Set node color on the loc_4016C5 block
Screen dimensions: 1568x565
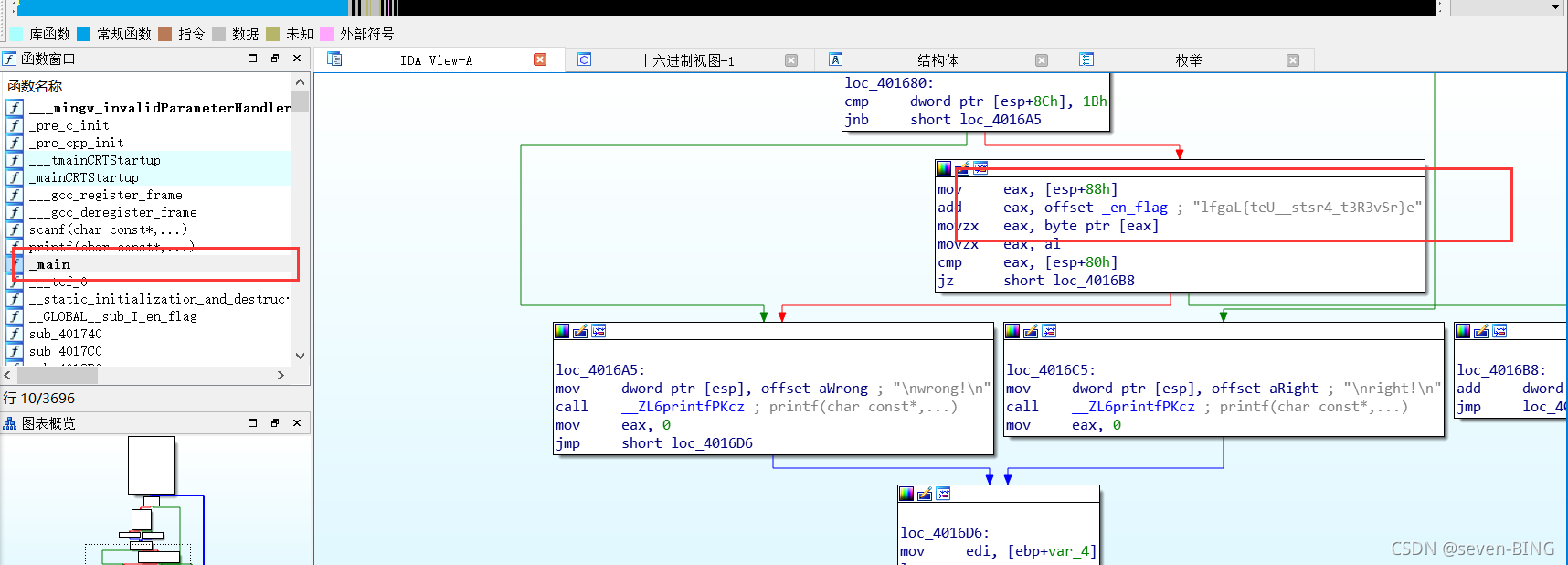pyautogui.click(x=1012, y=331)
